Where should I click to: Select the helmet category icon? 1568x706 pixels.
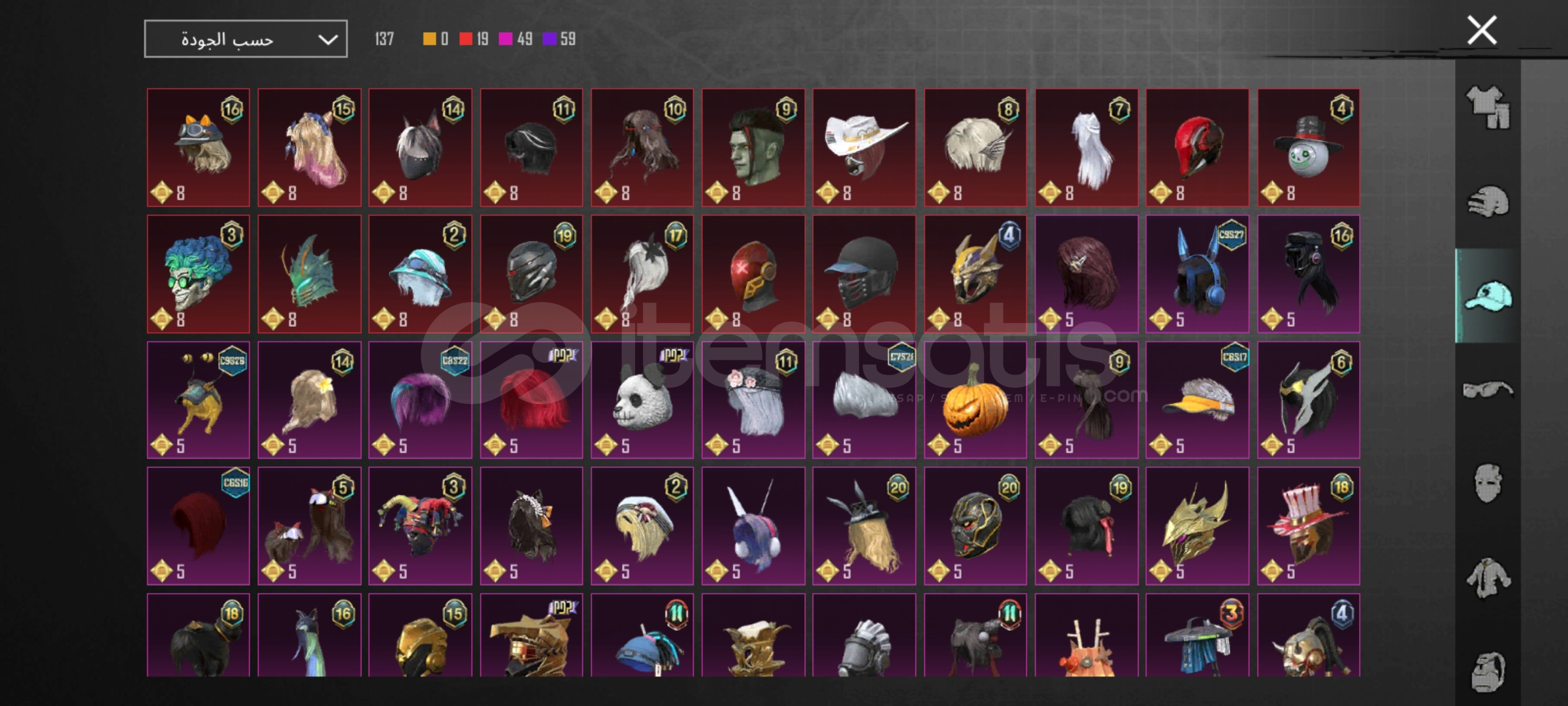pyautogui.click(x=1488, y=201)
